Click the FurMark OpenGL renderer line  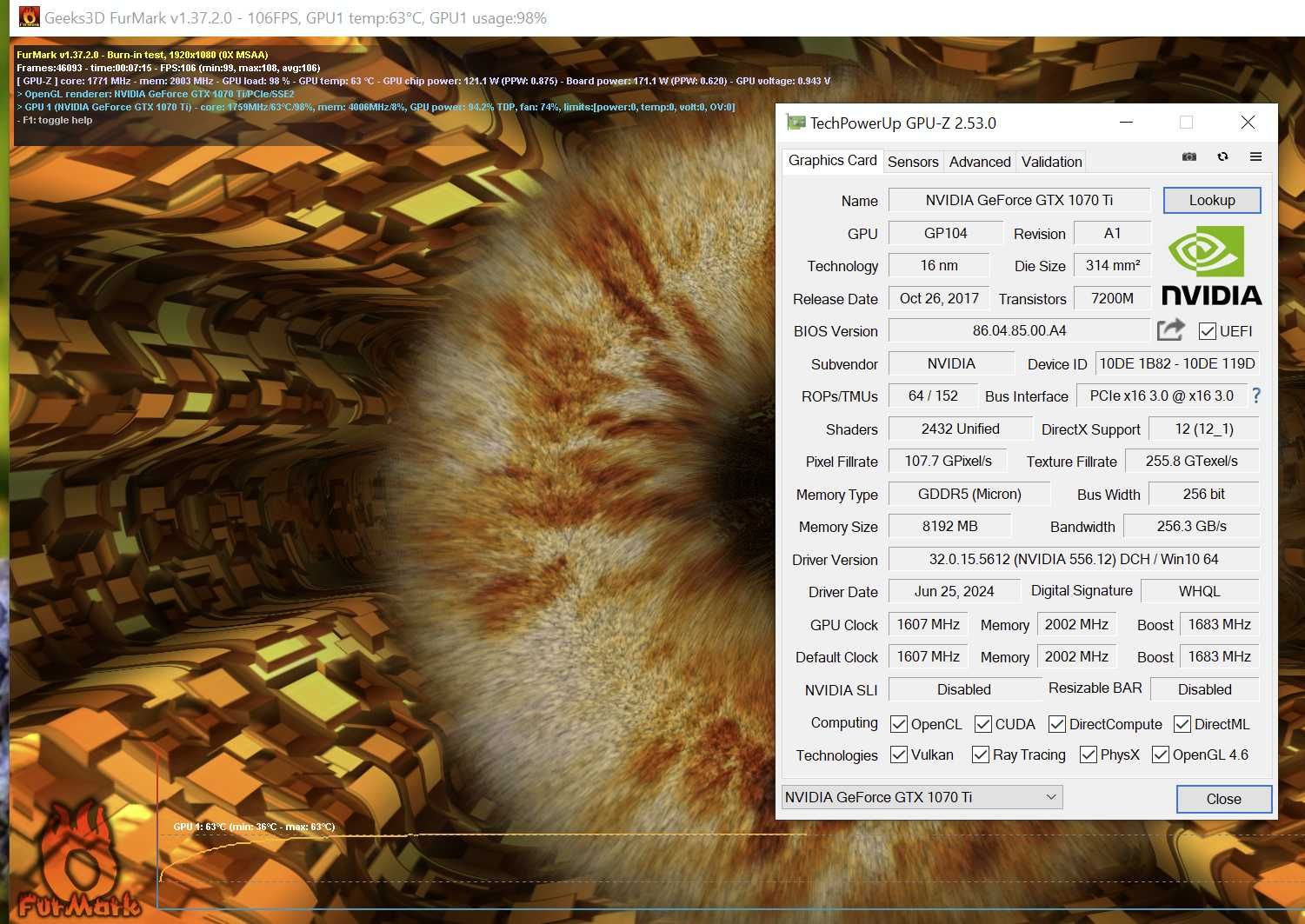(x=156, y=94)
